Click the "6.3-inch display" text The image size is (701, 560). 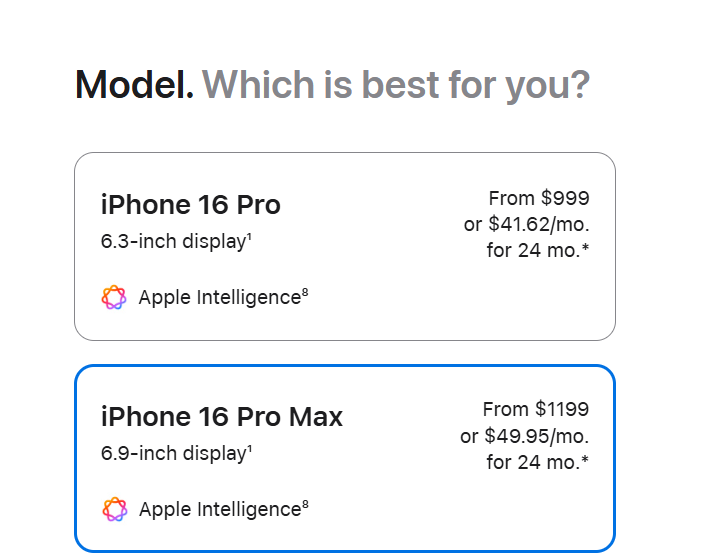coord(173,241)
